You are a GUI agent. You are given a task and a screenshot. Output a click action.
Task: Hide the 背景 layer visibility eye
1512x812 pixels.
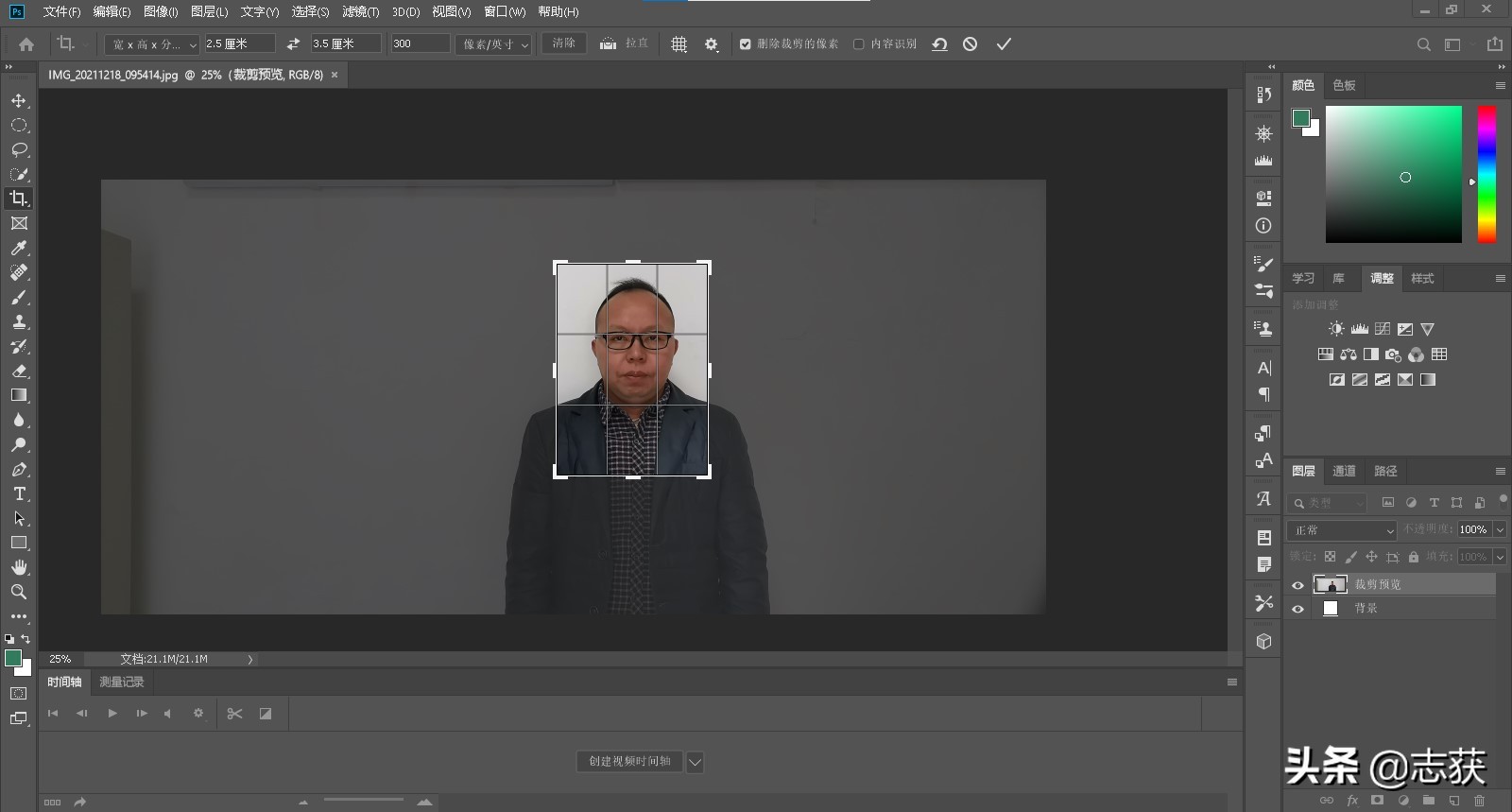pos(1297,609)
